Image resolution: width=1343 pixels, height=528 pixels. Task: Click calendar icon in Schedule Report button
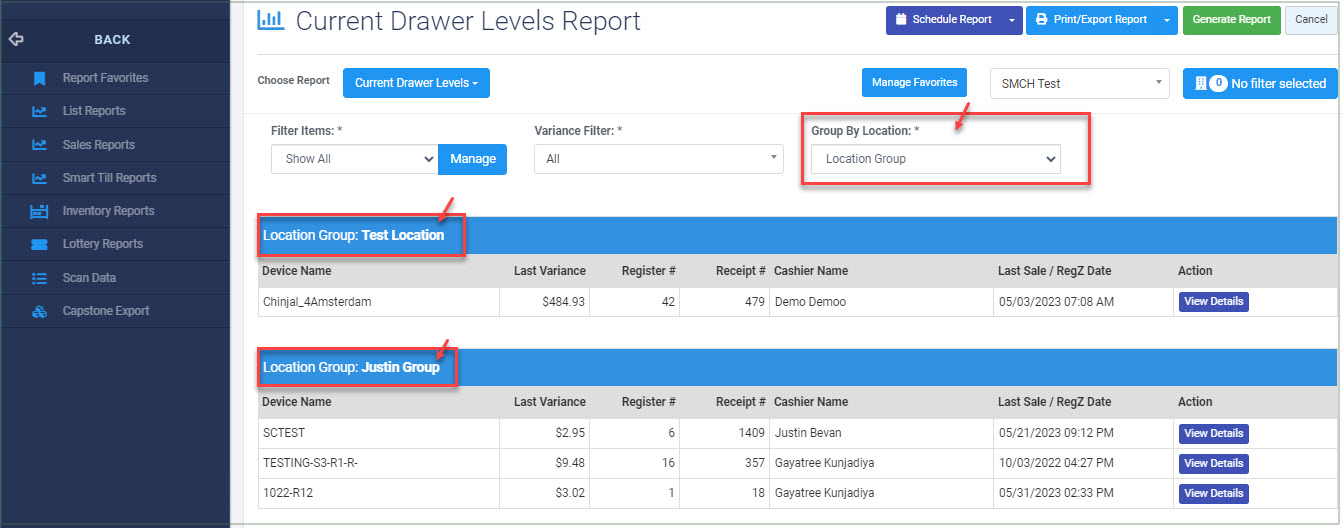pyautogui.click(x=901, y=19)
